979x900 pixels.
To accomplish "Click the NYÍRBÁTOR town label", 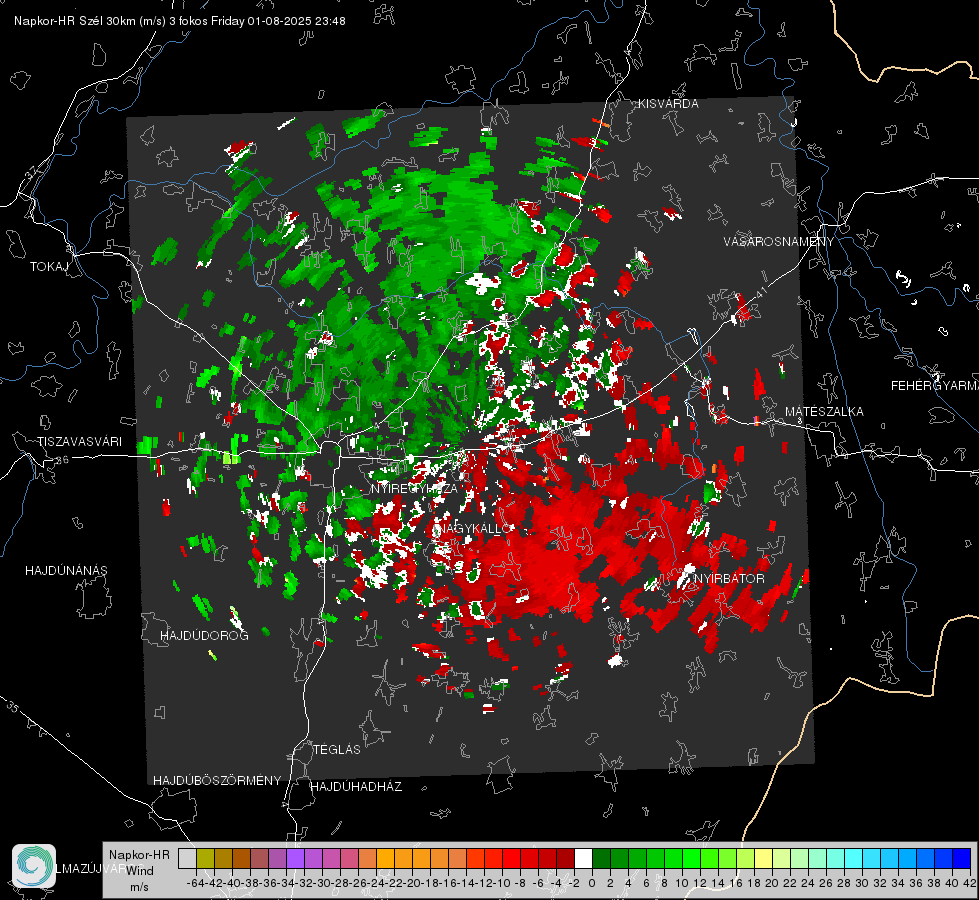I will [729, 578].
